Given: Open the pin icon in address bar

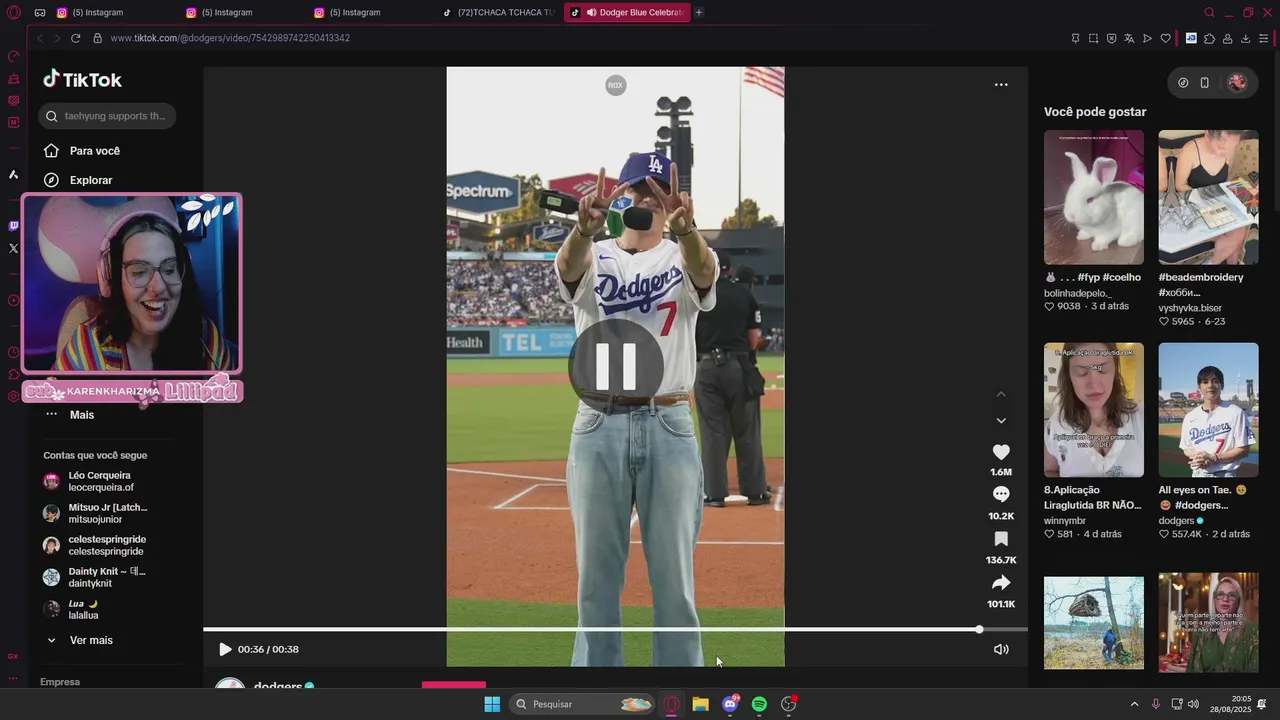Looking at the screenshot, I should pyautogui.click(x=1075, y=38).
